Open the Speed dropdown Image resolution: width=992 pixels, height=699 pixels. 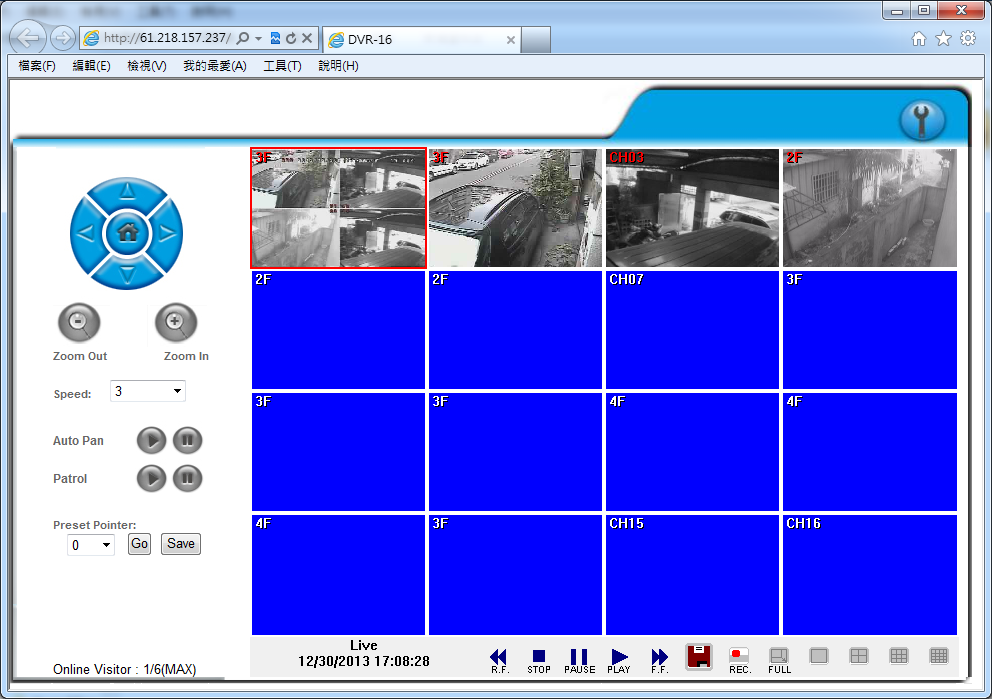[x=148, y=391]
